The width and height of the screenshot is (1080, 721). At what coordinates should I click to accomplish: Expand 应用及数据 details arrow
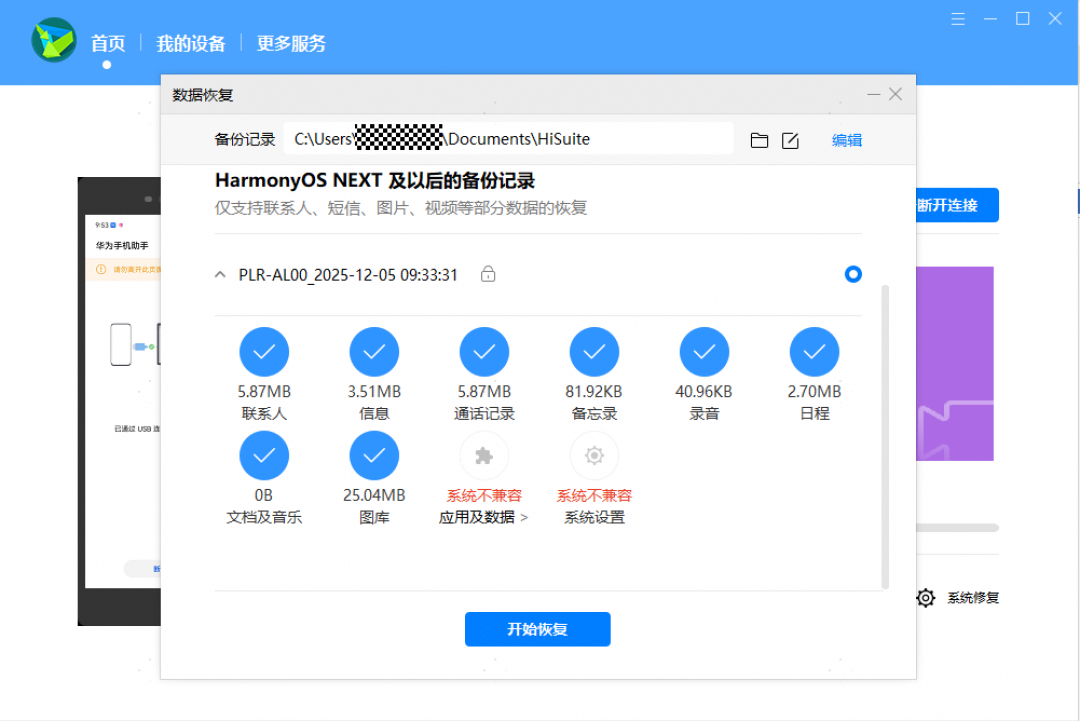point(524,518)
